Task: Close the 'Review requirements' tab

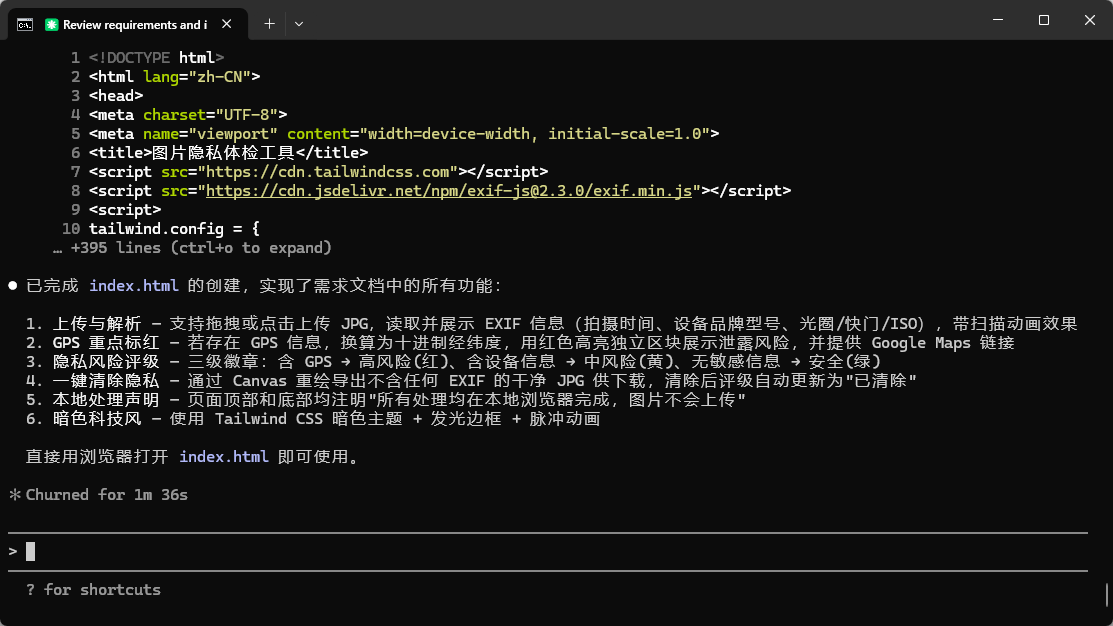Action: pyautogui.click(x=226, y=24)
